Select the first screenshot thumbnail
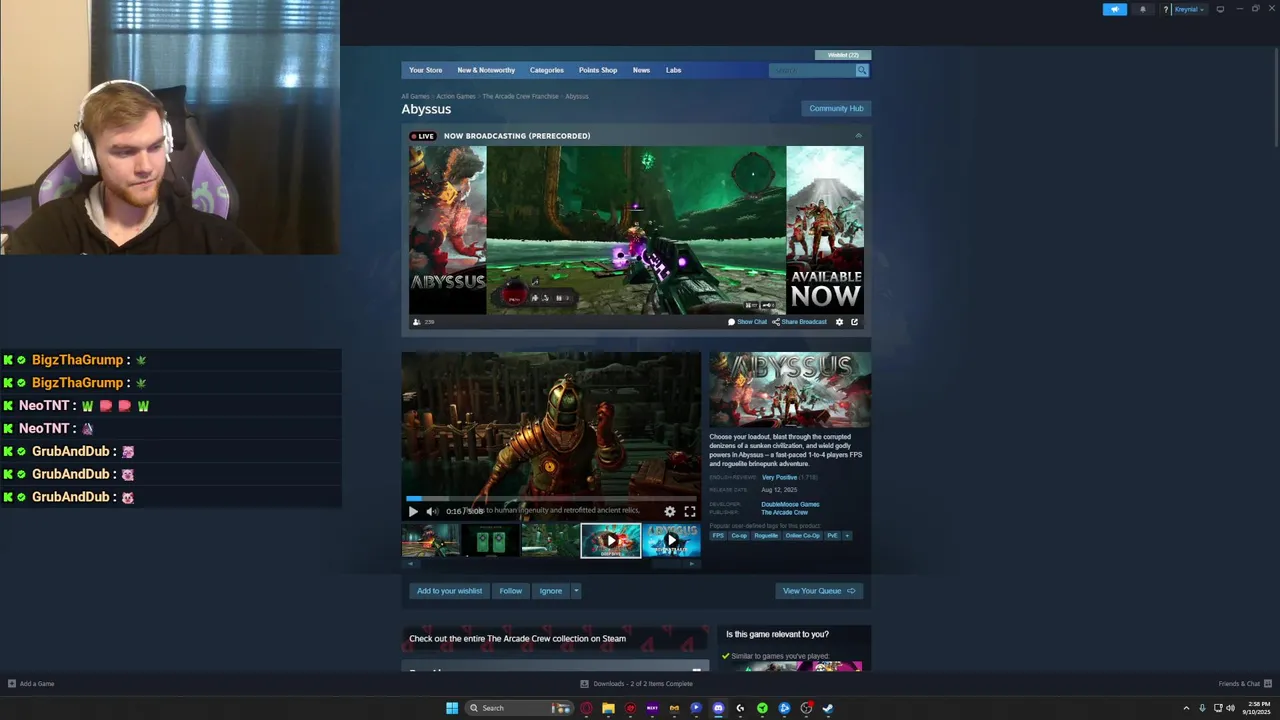1280x720 pixels. 431,540
